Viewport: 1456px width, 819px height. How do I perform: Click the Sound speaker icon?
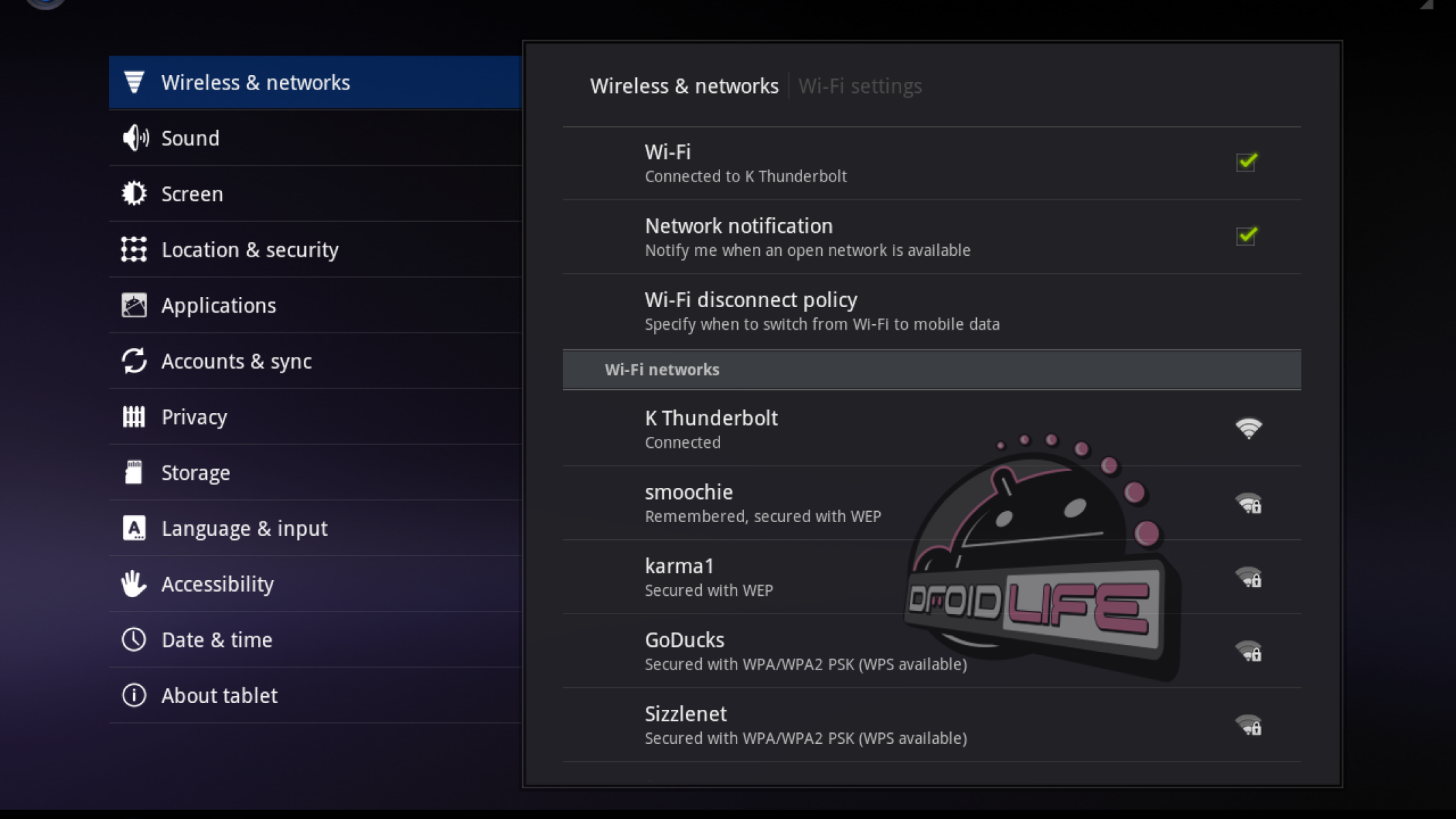[134, 138]
